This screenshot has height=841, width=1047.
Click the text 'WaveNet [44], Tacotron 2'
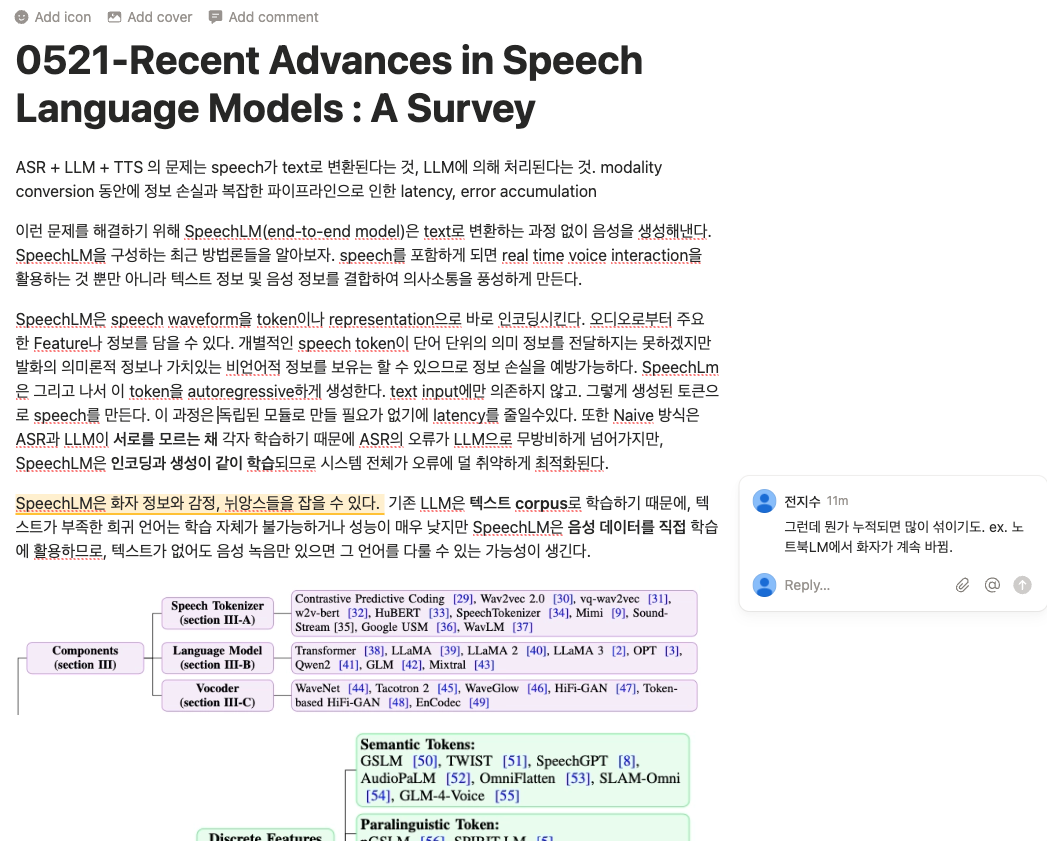[362, 688]
